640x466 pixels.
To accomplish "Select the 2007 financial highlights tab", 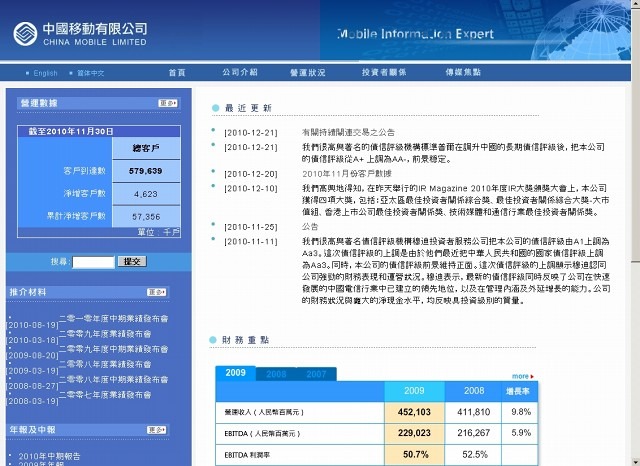I will pos(316,374).
